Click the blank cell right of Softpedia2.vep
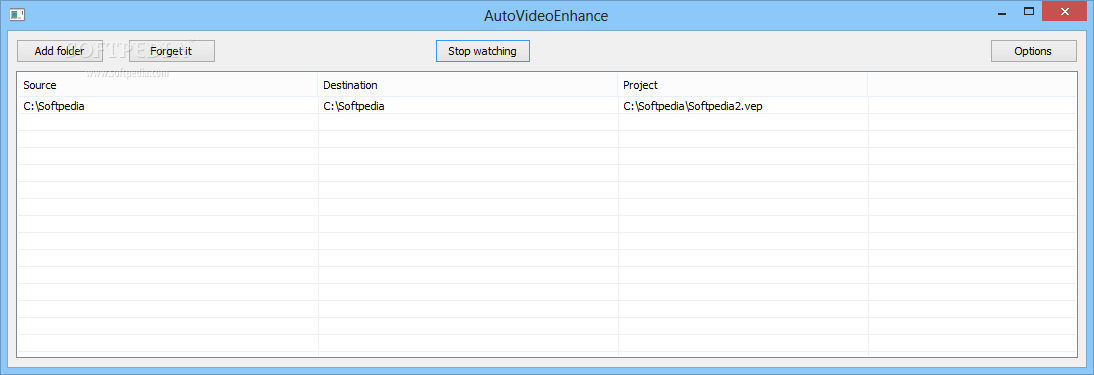This screenshot has height=375, width=1094. tap(972, 106)
